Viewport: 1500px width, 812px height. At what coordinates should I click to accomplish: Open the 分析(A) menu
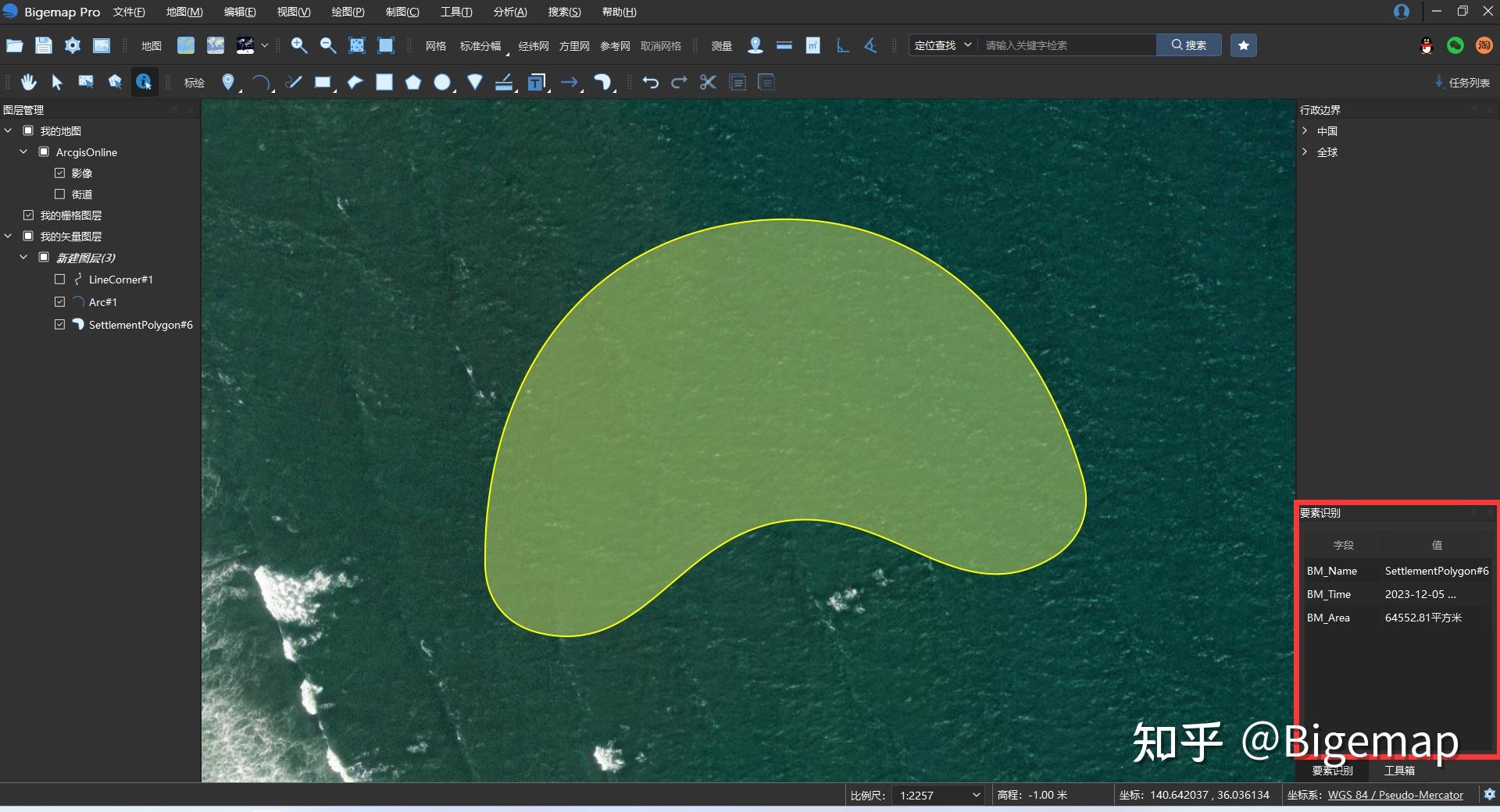(509, 12)
